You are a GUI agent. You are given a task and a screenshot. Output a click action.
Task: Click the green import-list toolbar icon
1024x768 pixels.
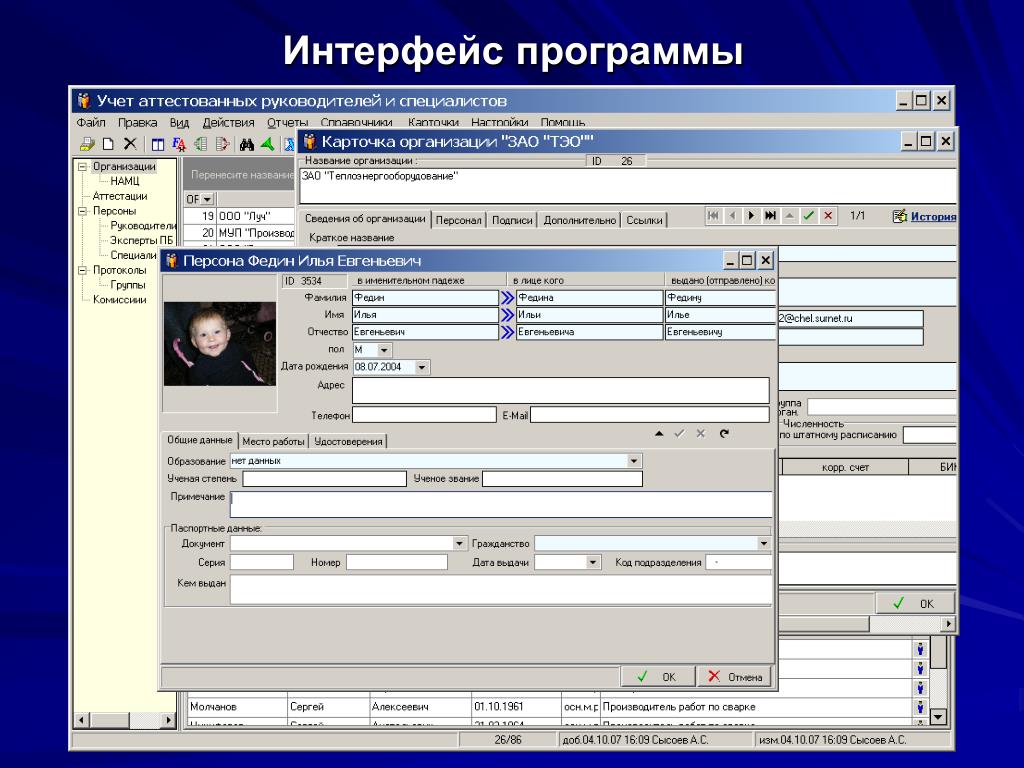[201, 144]
